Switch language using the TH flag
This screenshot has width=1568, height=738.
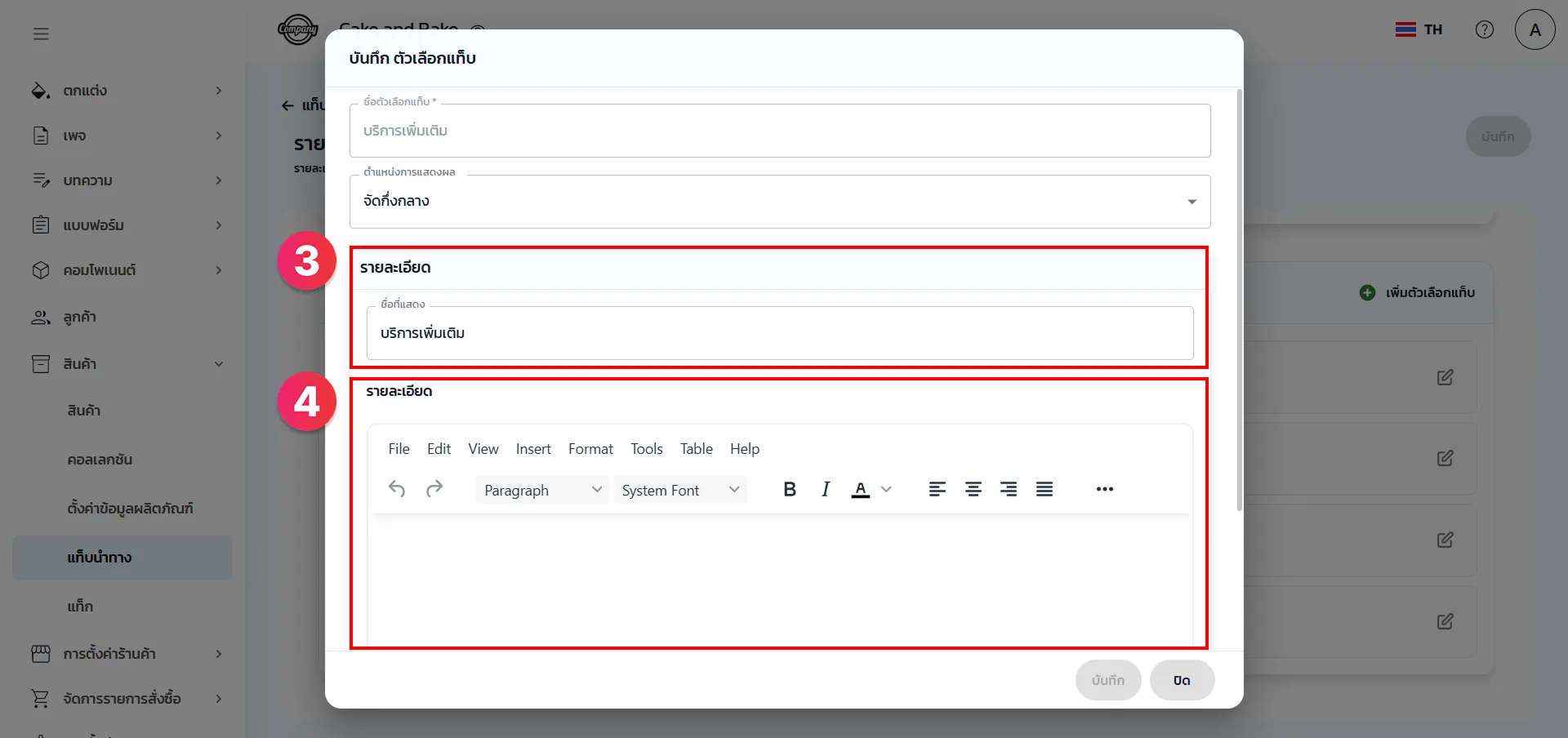pos(1419,30)
